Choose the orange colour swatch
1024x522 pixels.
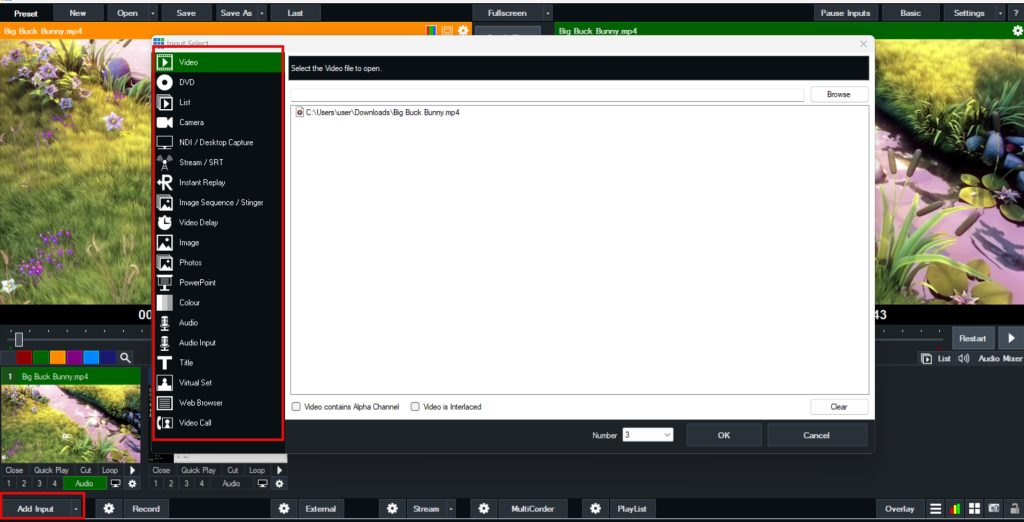click(x=57, y=357)
